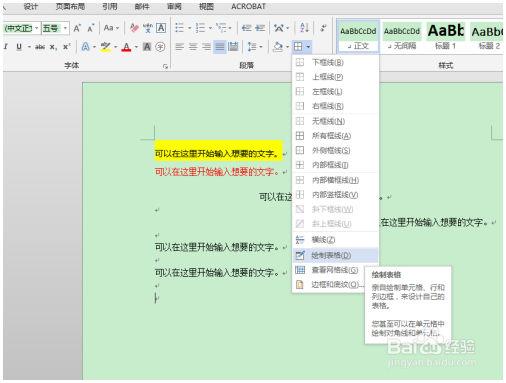Open bullets library dropdown arrow
The height and width of the screenshot is (383, 506).
(x=189, y=28)
